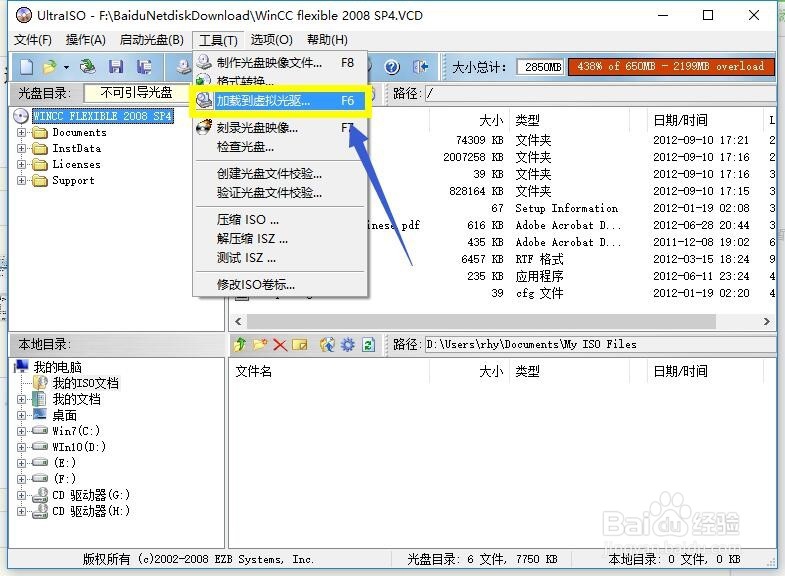Click the red X delete icon

pos(280,344)
